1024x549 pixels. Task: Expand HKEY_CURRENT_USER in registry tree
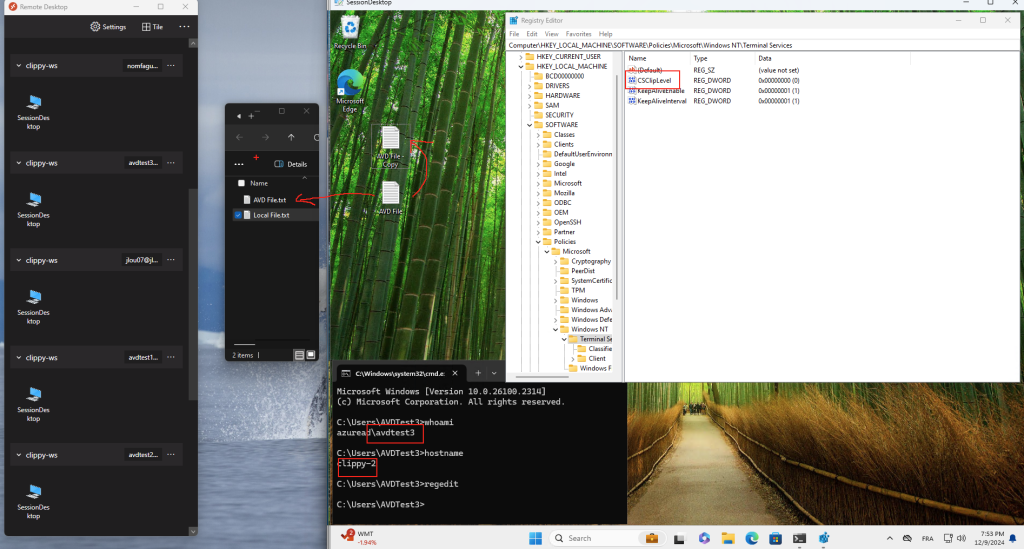(520, 57)
